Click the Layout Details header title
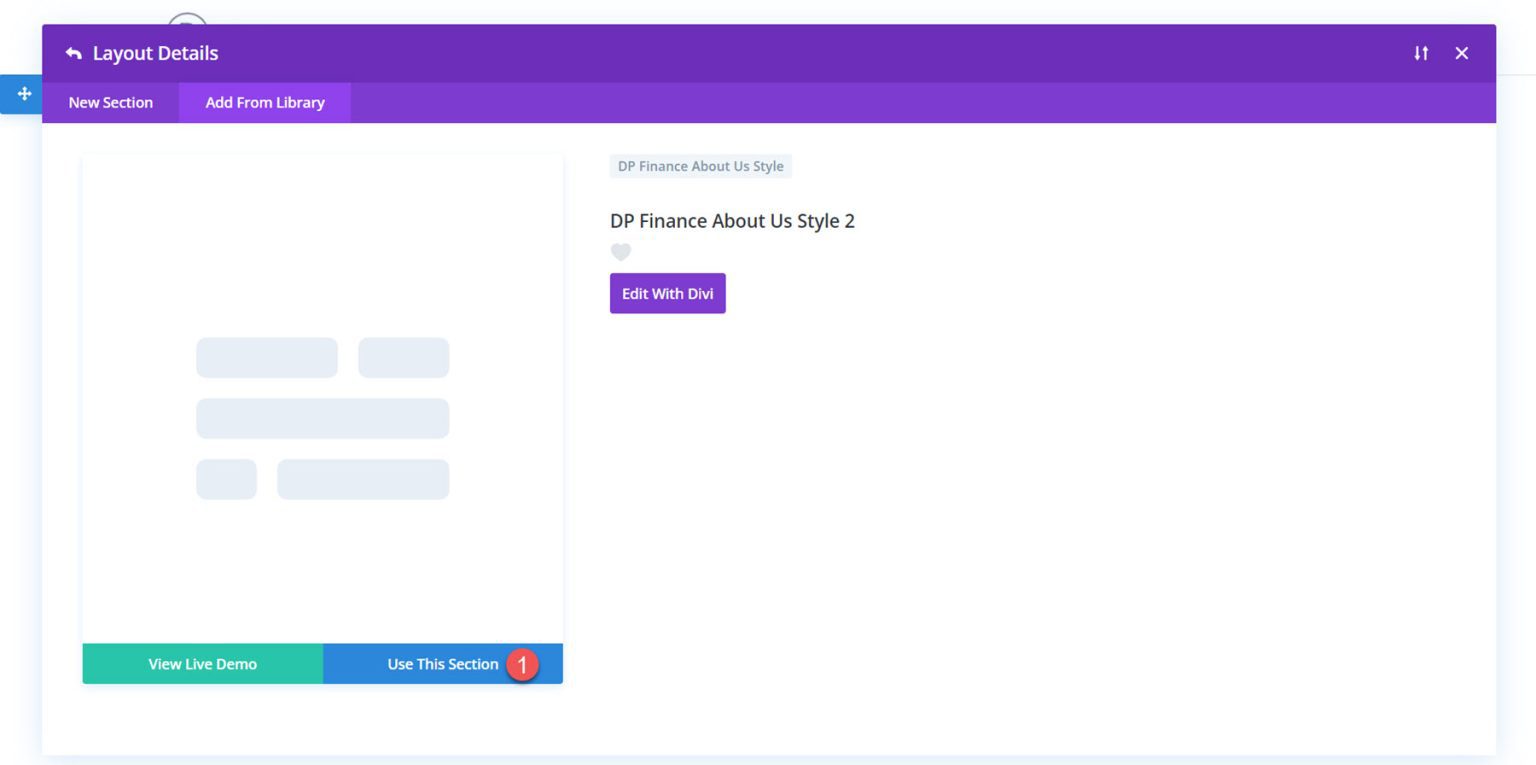 tap(155, 52)
